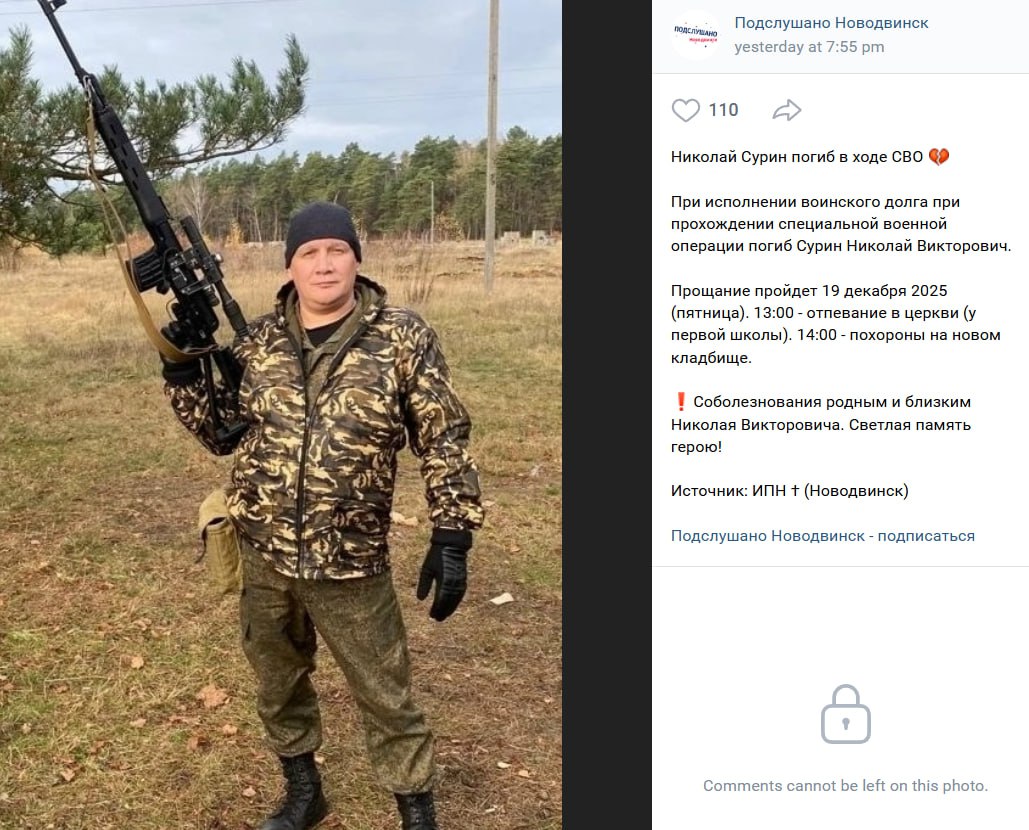Click the paragraph starting При исполнении воинского долга
Image resolution: width=1029 pixels, height=830 pixels.
pyautogui.click(x=841, y=224)
